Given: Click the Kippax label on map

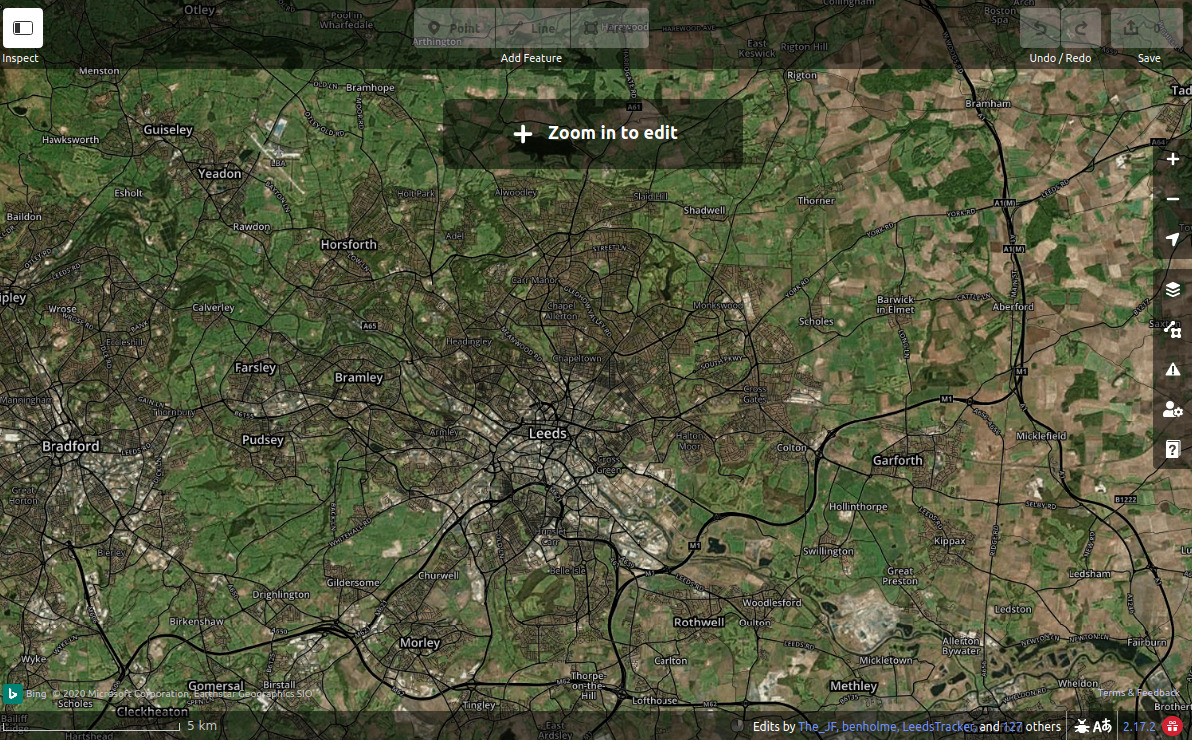Looking at the screenshot, I should 949,541.
